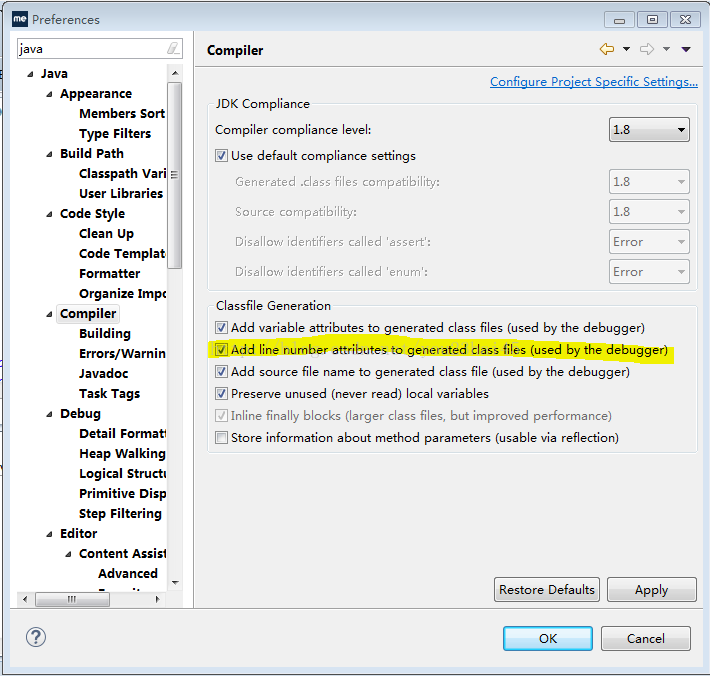Open Configure Project Specific Settings link
Image resolution: width=710 pixels, height=676 pixels.
pyautogui.click(x=594, y=82)
